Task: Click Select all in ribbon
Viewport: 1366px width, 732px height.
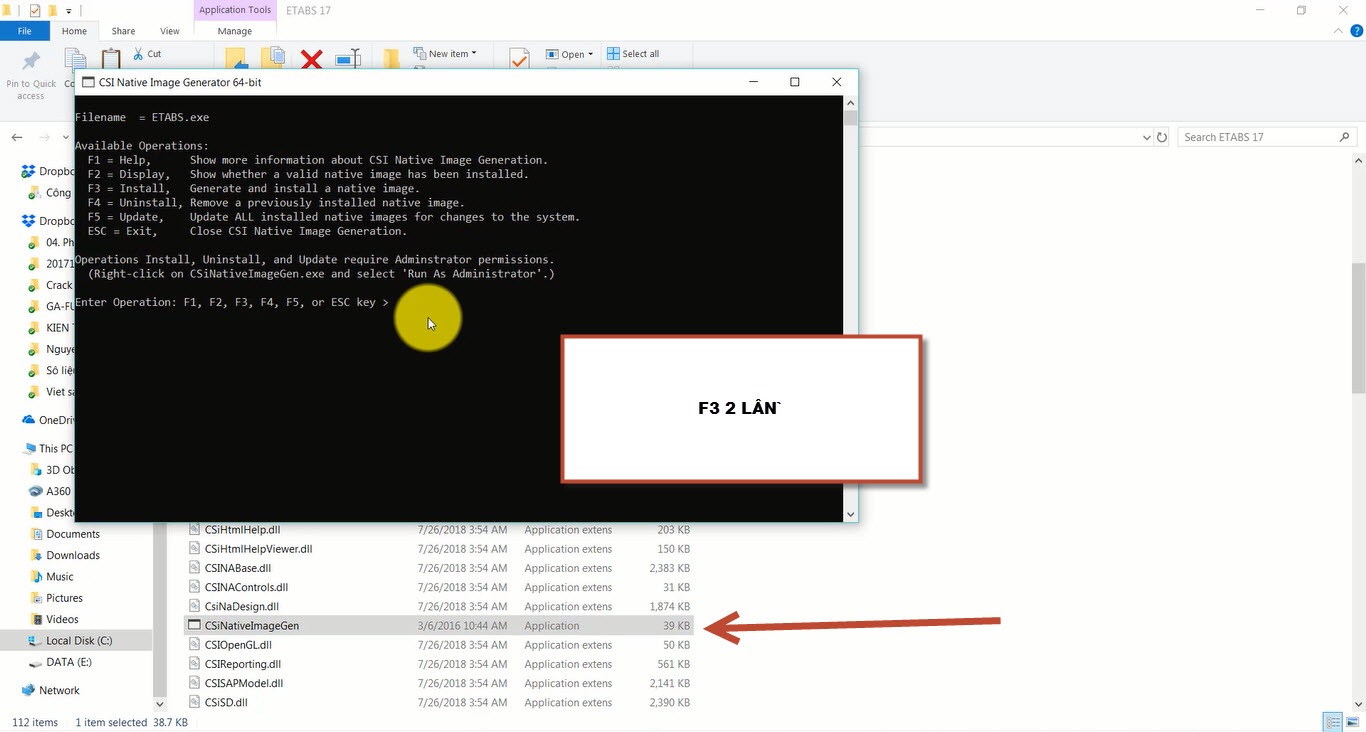Action: [x=632, y=54]
